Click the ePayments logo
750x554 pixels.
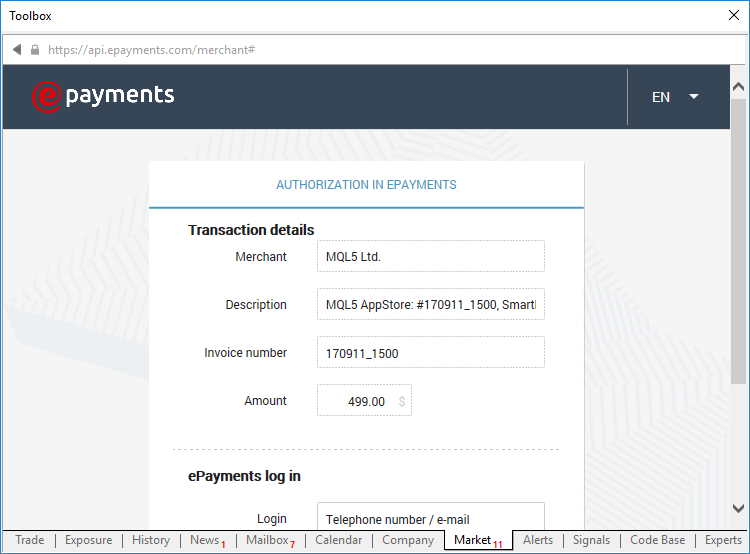coord(103,96)
